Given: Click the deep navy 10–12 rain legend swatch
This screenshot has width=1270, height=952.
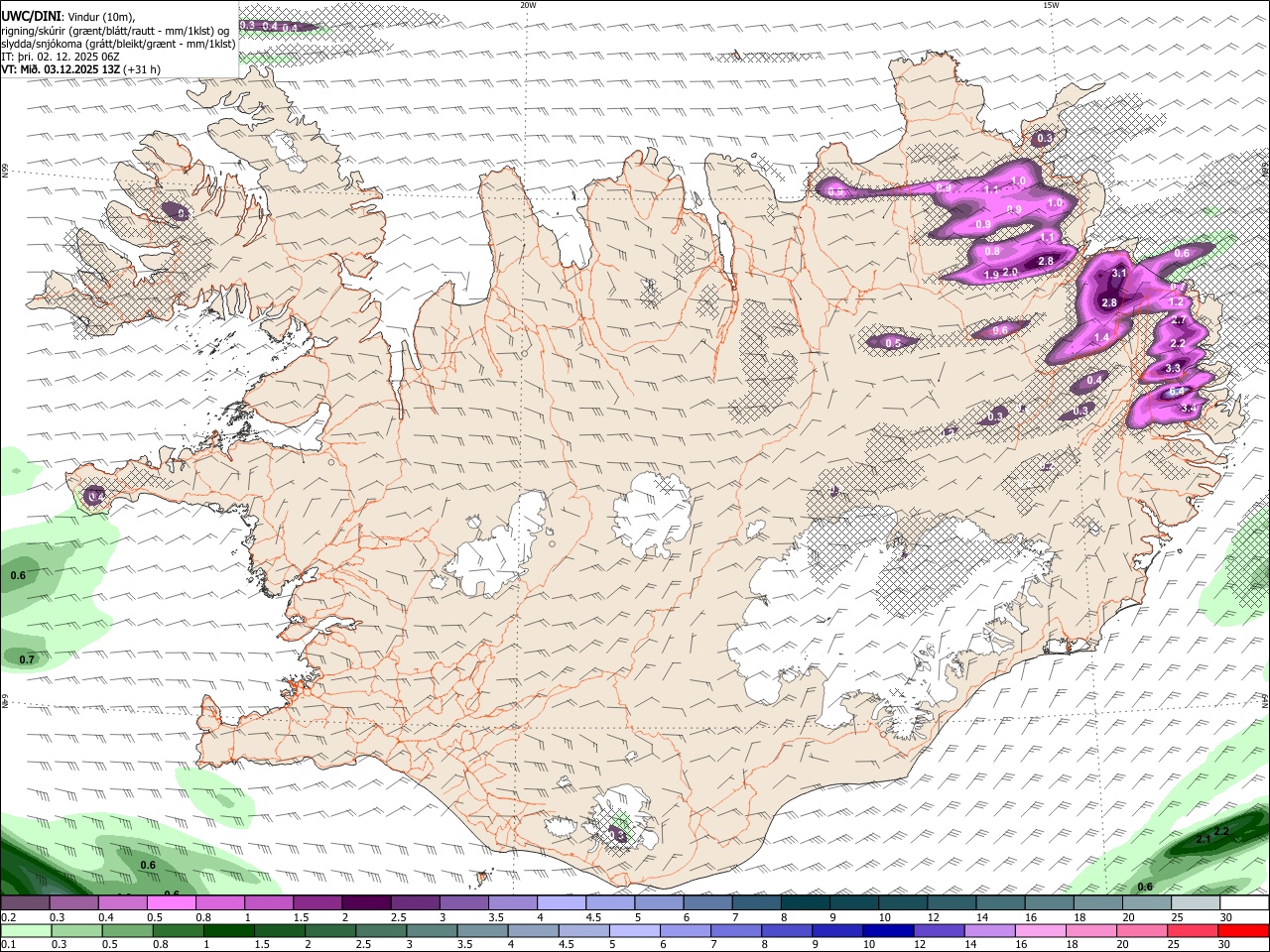Looking at the screenshot, I should point(886,930).
